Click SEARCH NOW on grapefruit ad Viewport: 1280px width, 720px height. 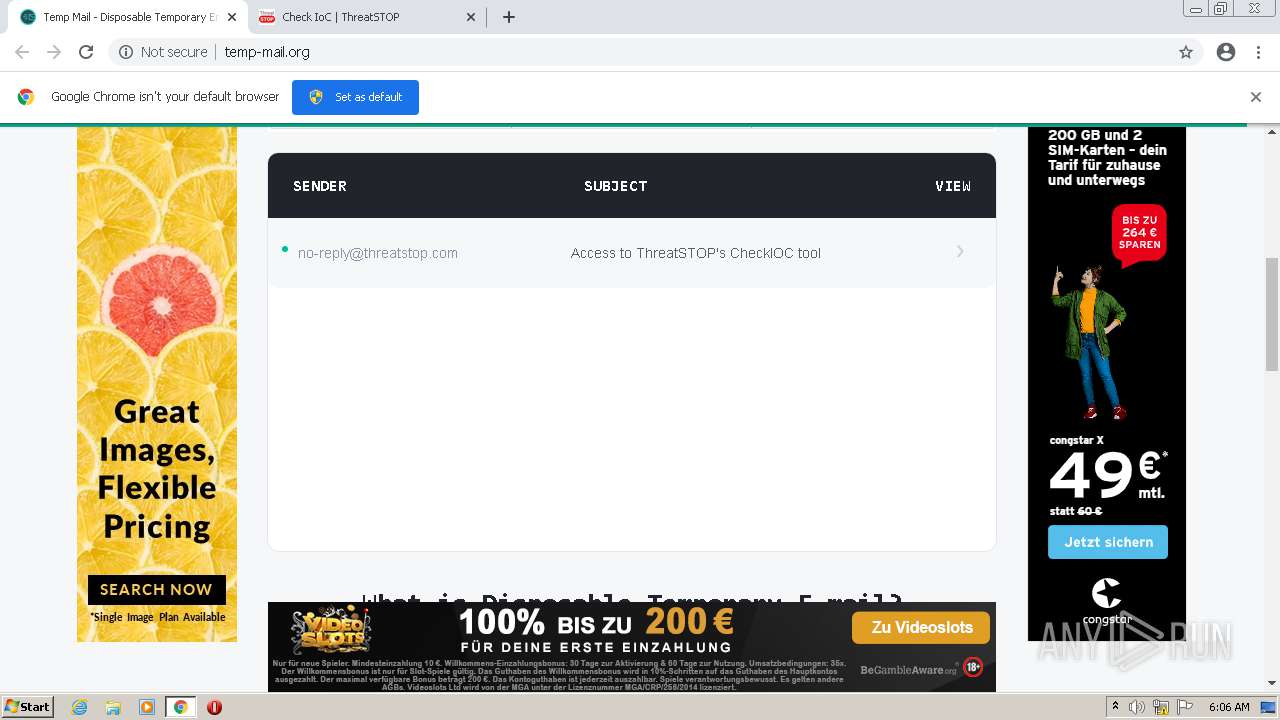(156, 590)
